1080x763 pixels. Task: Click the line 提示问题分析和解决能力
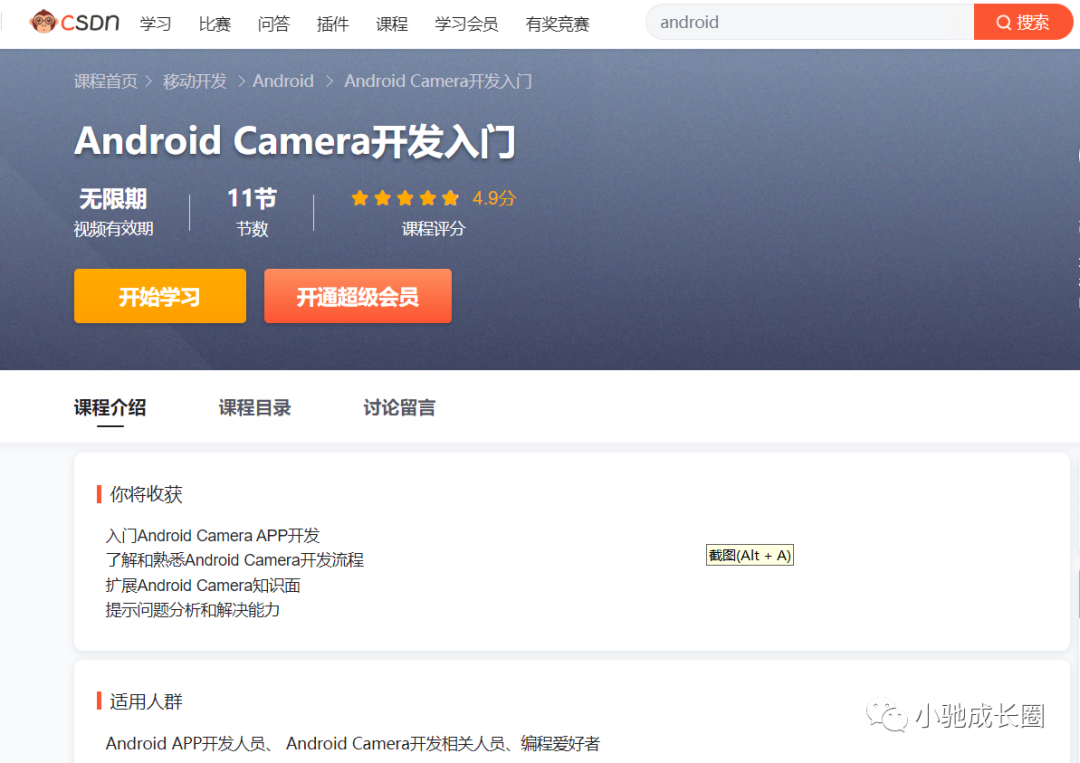tap(193, 610)
